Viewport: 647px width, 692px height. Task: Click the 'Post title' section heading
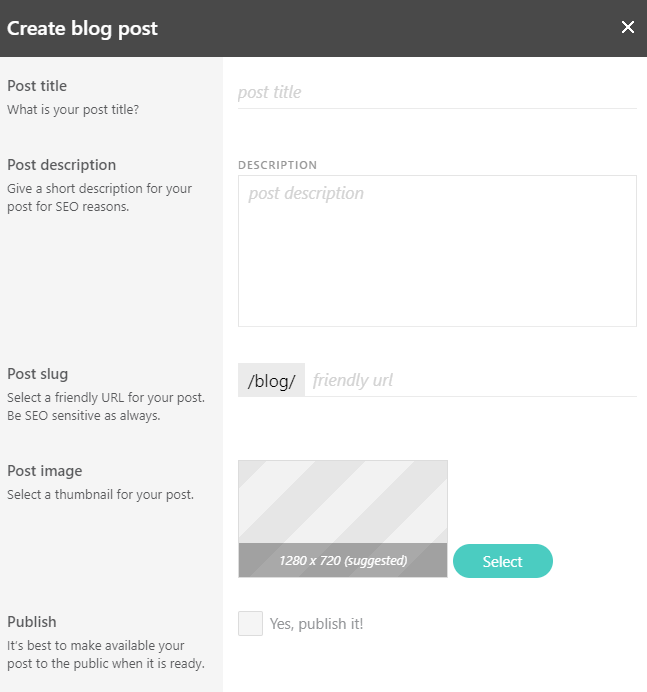coord(37,86)
